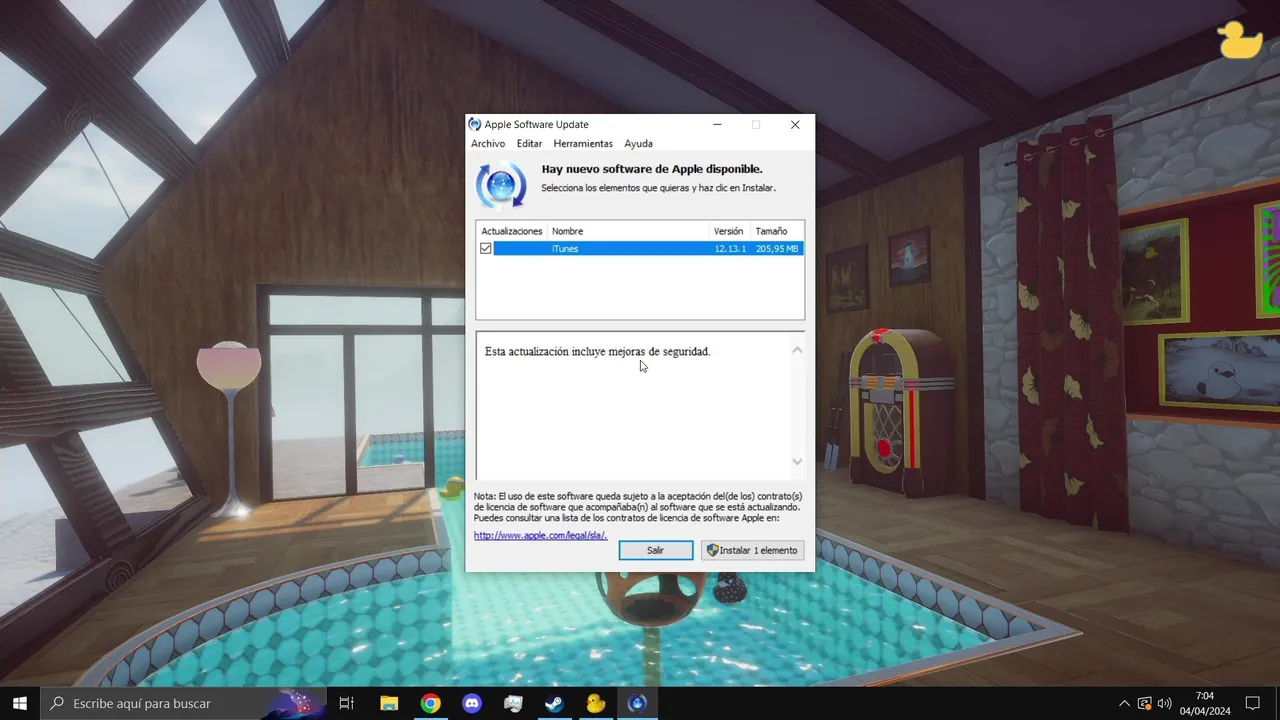The height and width of the screenshot is (720, 1280).
Task: Open File Explorer from taskbar
Action: pos(389,703)
